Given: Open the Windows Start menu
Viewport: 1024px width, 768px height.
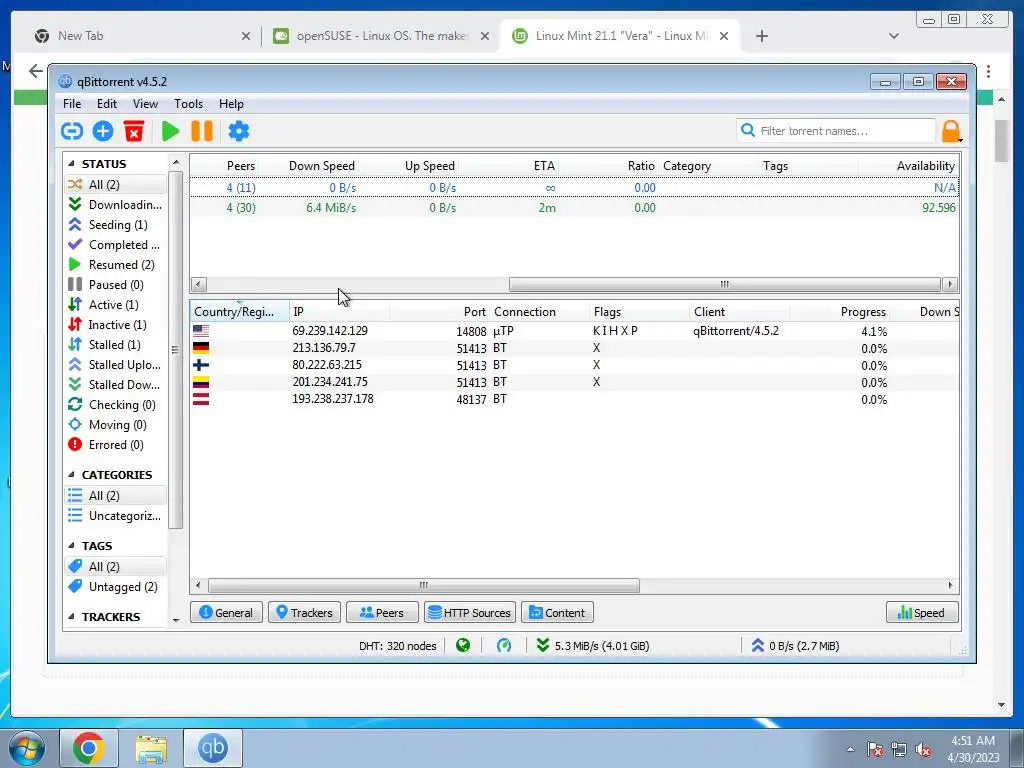Looking at the screenshot, I should 26,748.
